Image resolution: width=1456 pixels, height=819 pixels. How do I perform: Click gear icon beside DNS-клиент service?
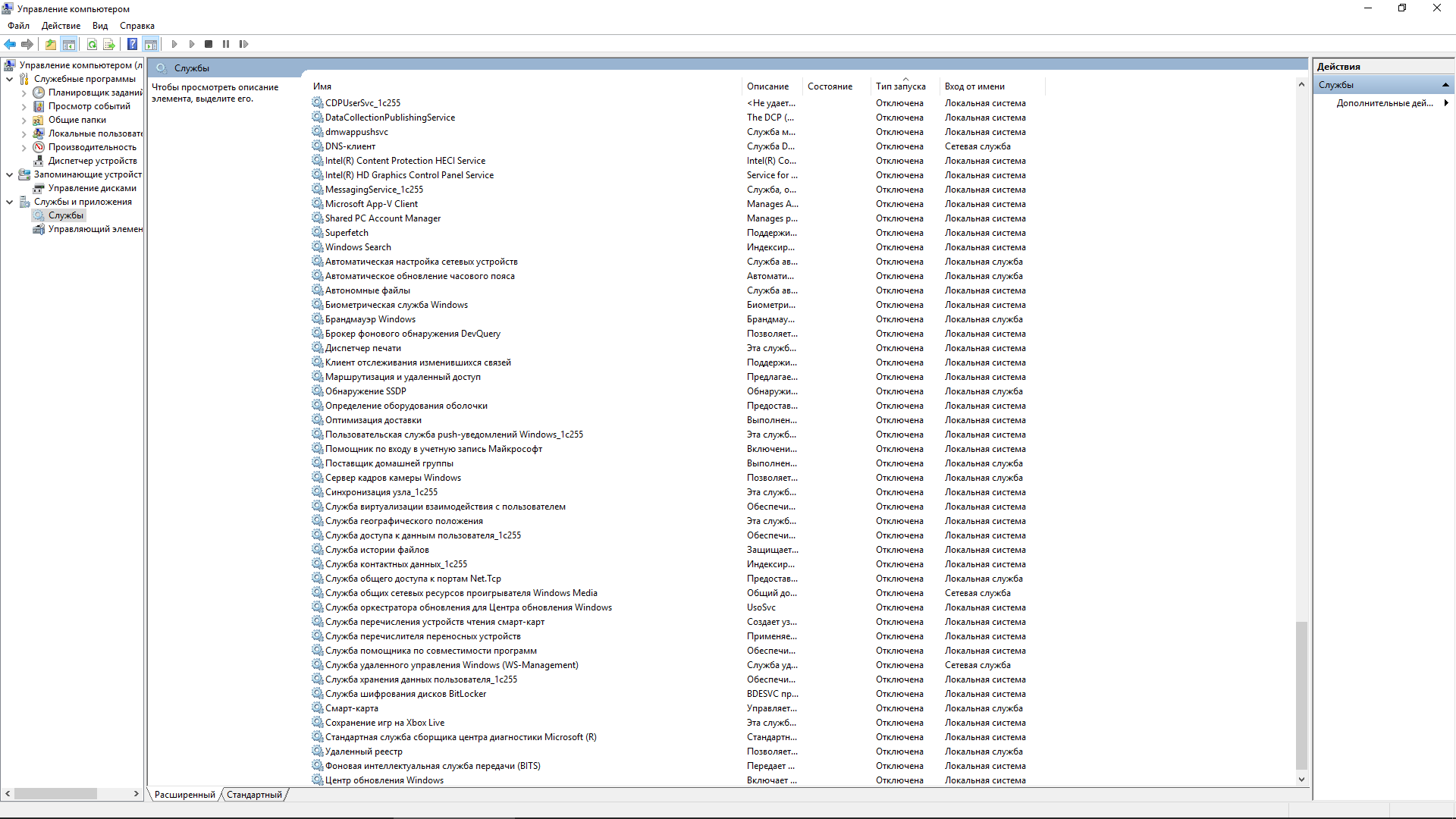click(318, 146)
